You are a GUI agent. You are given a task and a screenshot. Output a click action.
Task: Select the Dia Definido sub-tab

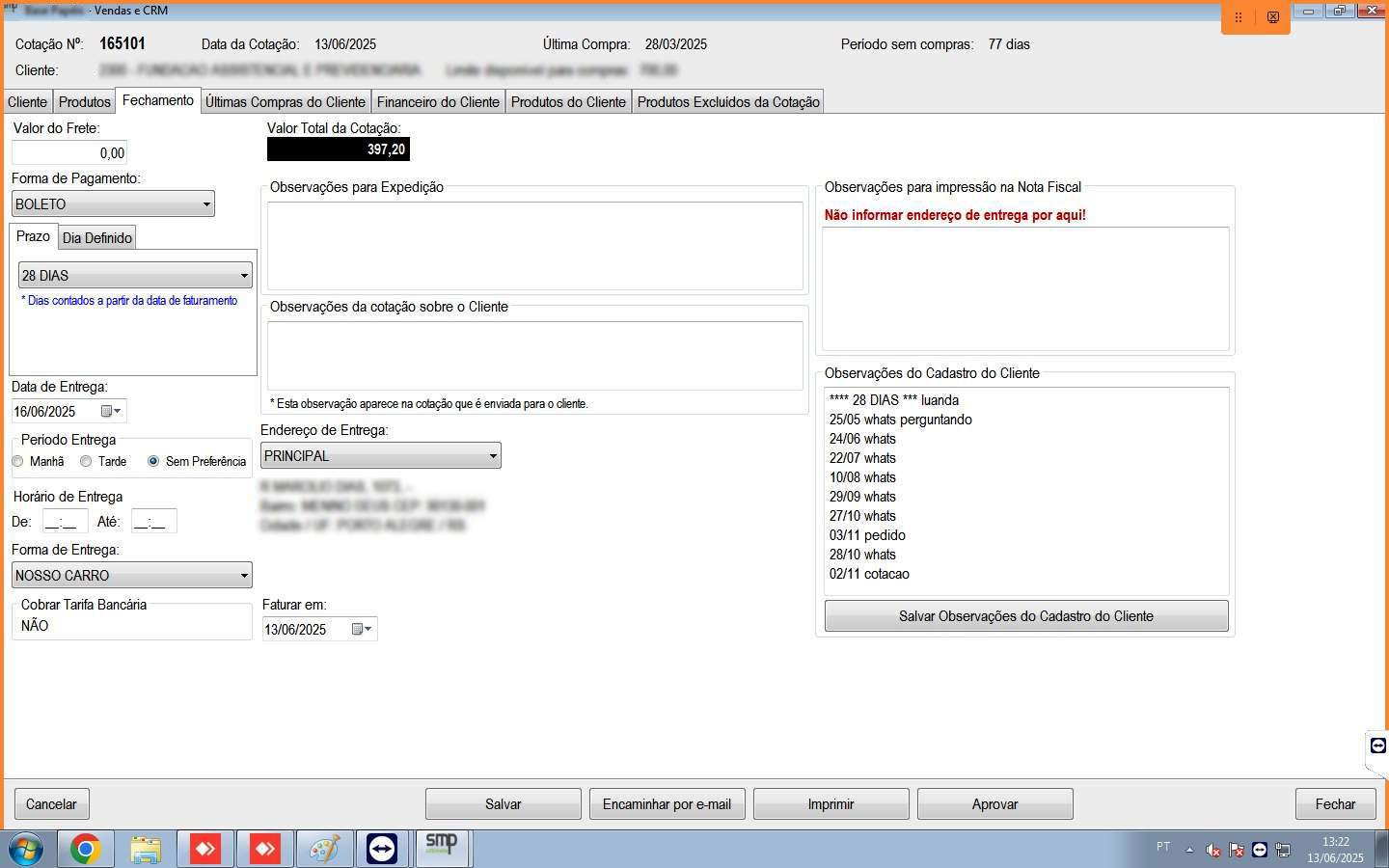(x=97, y=238)
